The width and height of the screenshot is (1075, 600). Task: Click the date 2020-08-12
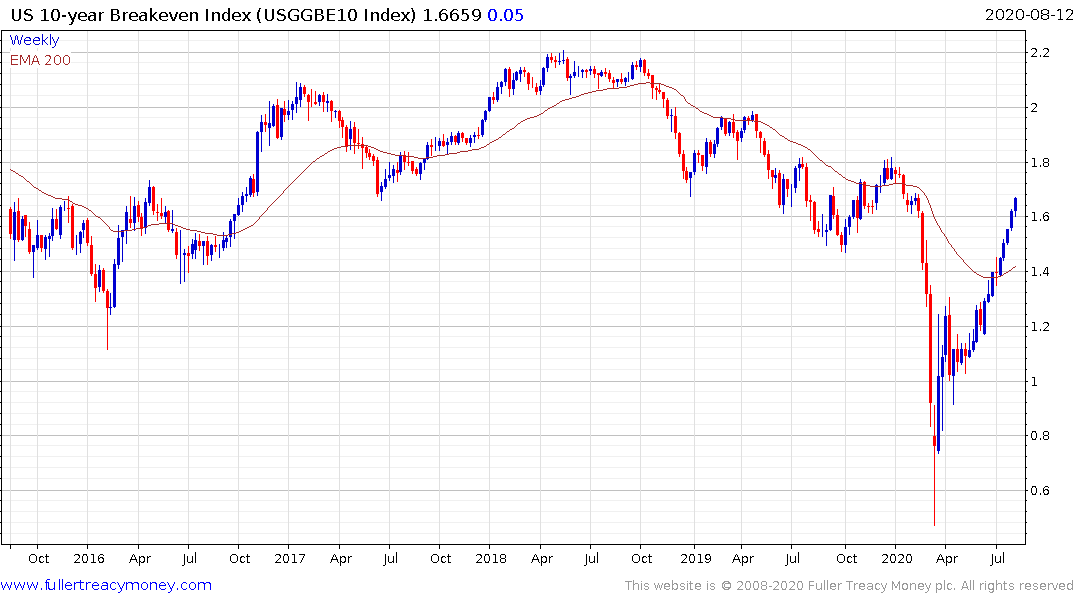click(1028, 14)
